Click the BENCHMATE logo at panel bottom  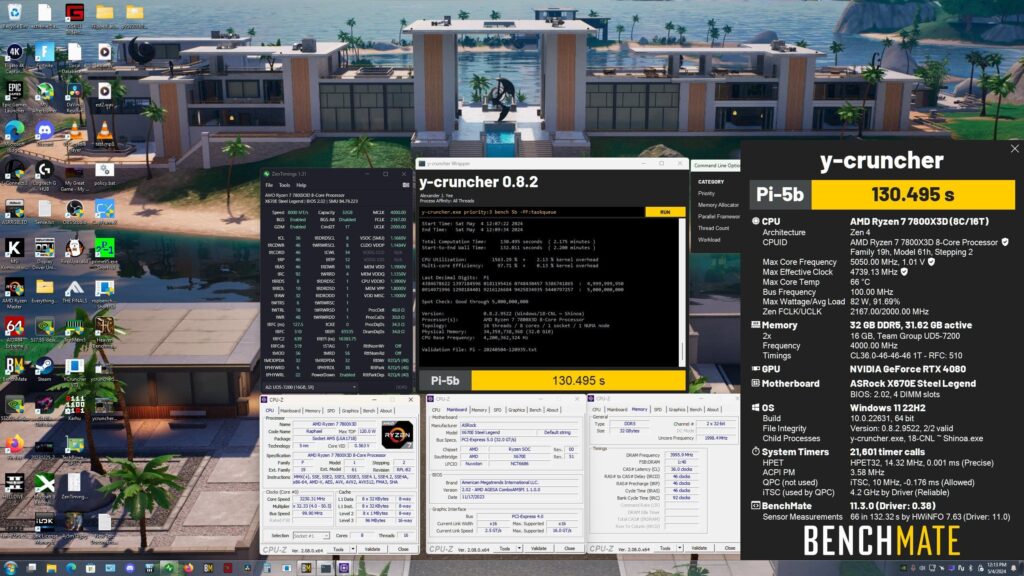881,541
